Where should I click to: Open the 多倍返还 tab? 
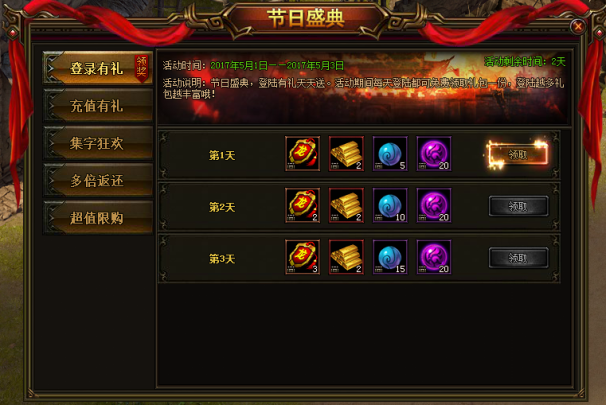pos(97,180)
